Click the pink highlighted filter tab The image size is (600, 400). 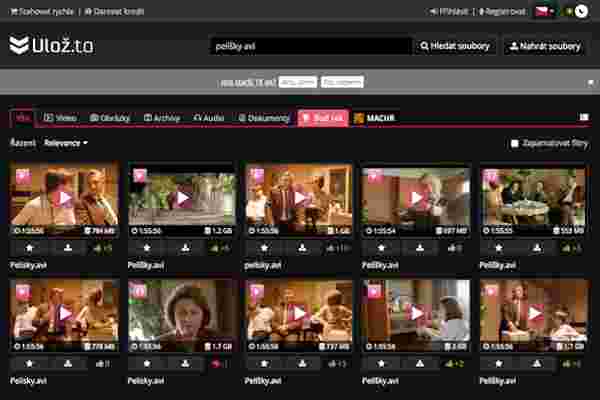[x=323, y=118]
